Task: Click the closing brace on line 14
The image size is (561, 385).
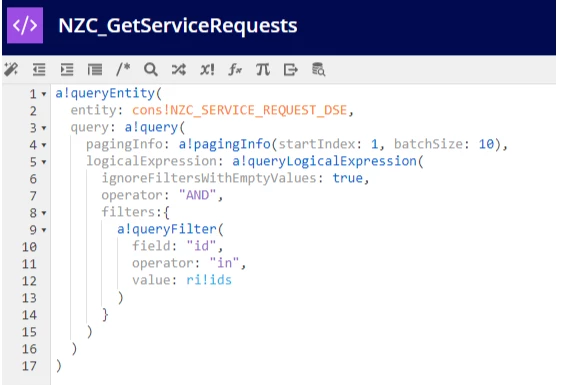Action: (x=105, y=315)
